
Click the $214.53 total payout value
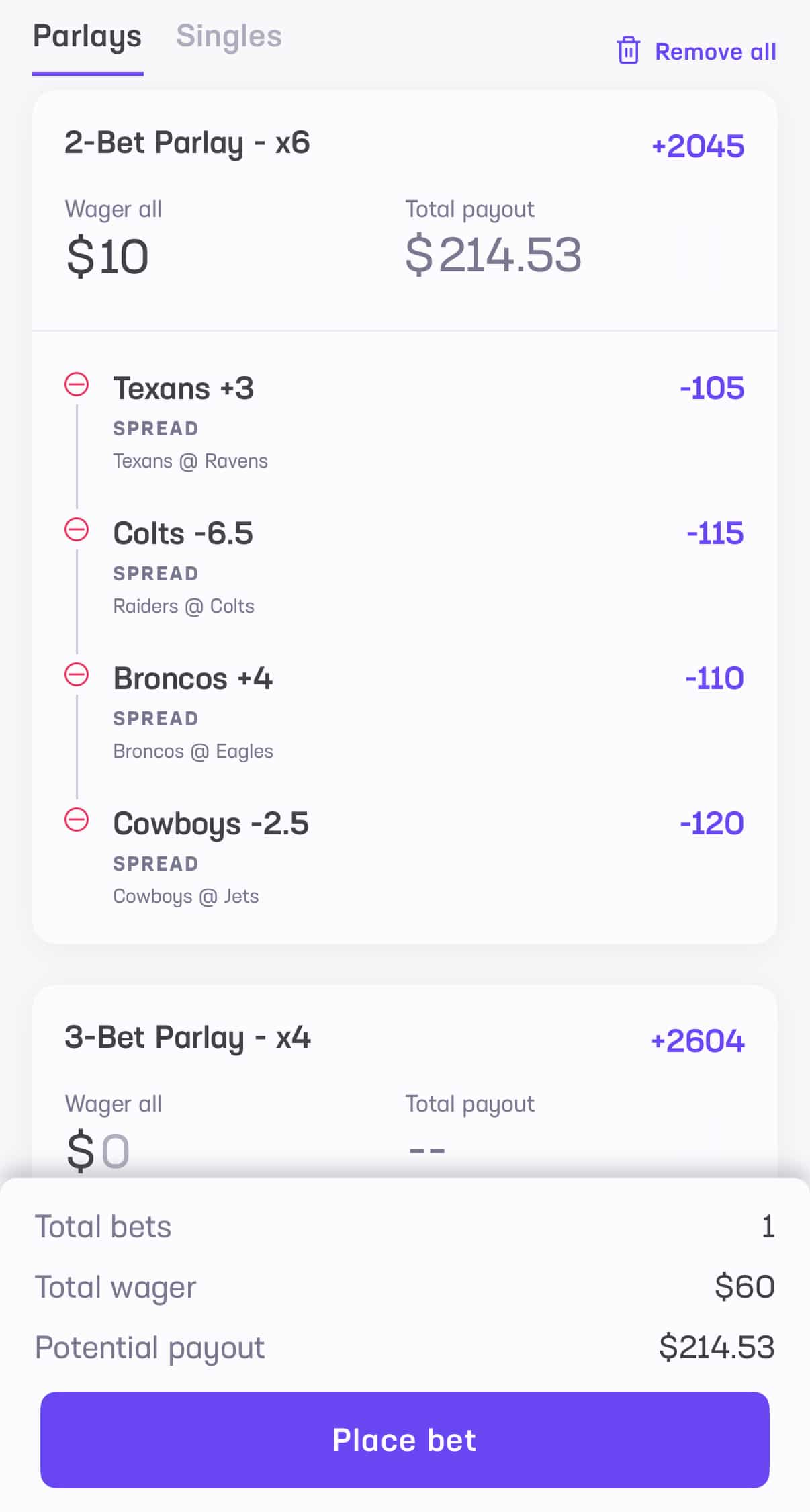(x=493, y=255)
